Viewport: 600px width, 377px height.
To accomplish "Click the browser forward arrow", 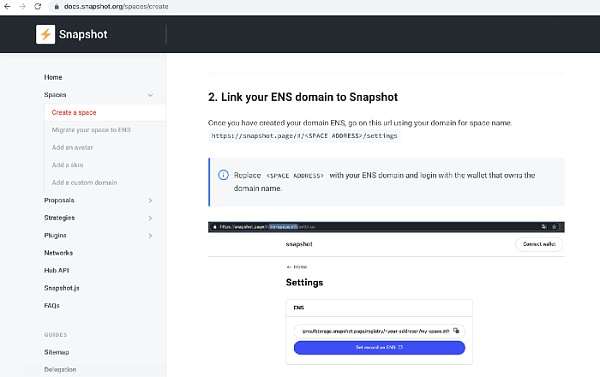I will (23, 7).
